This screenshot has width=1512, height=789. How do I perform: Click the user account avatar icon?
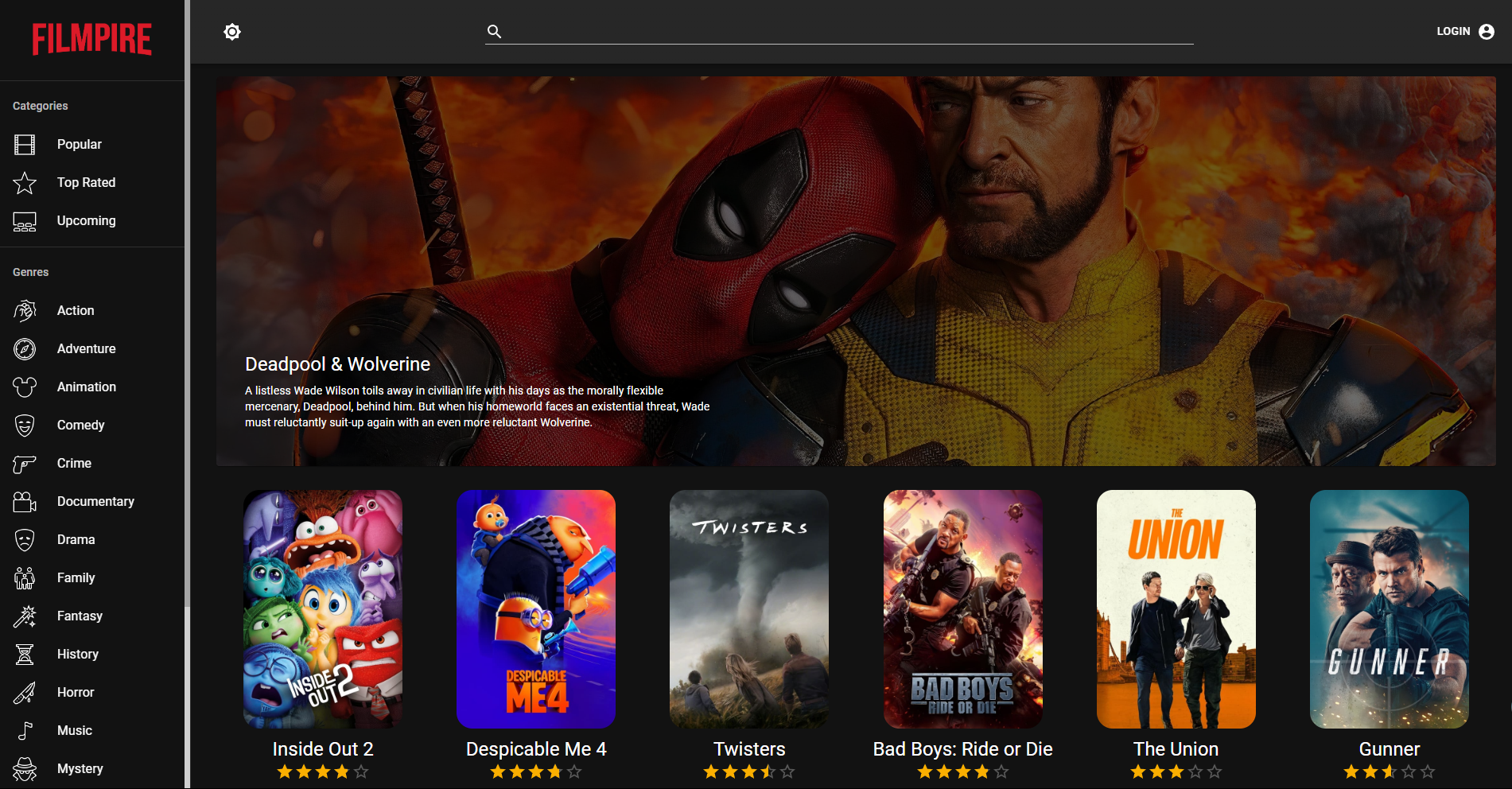tap(1486, 32)
